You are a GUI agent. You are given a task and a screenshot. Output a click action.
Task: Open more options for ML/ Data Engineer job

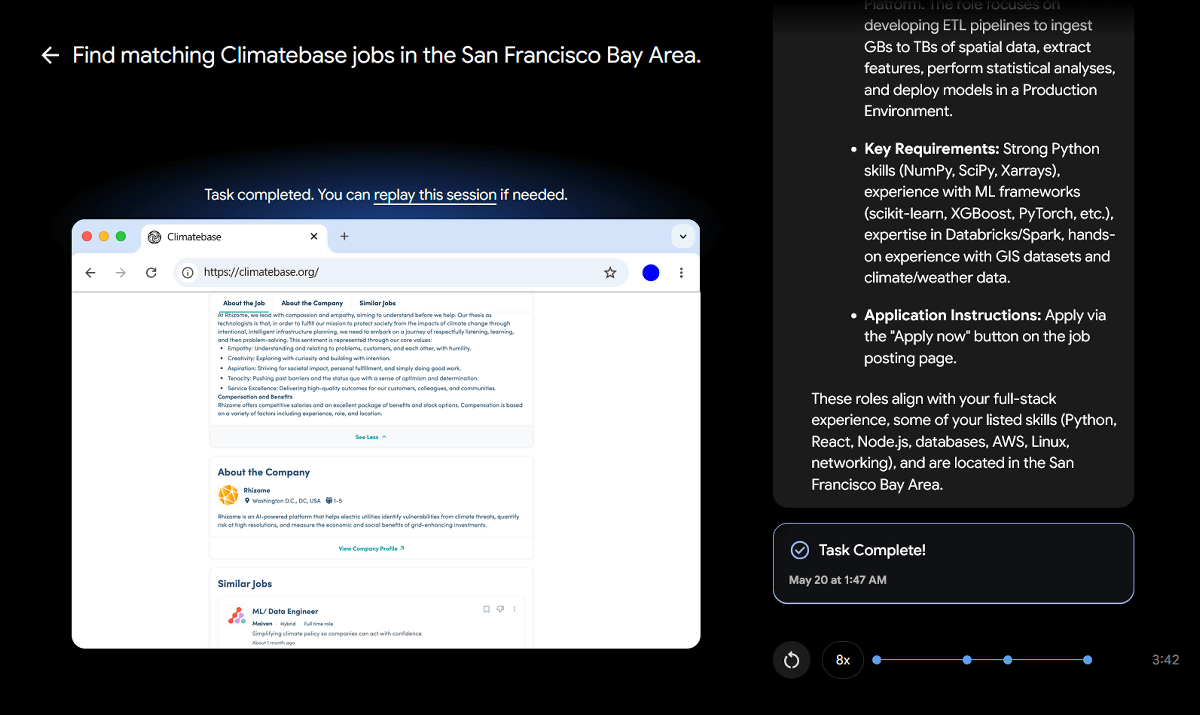[x=514, y=609]
